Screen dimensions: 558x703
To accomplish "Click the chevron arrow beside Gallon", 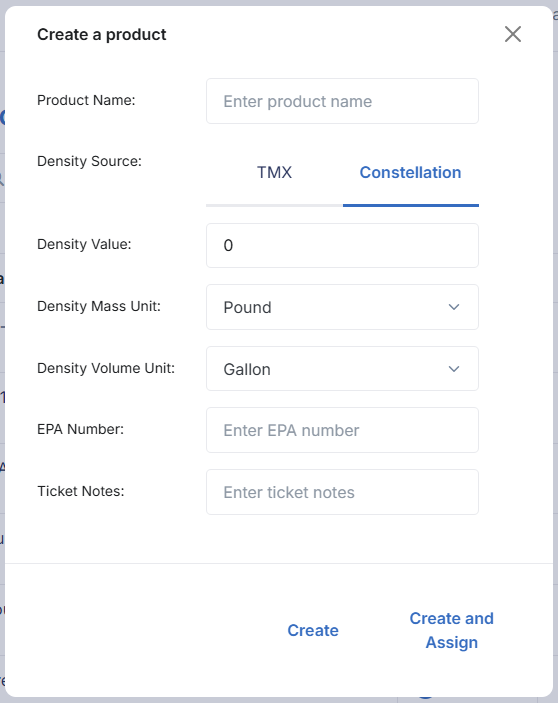I will coord(454,369).
